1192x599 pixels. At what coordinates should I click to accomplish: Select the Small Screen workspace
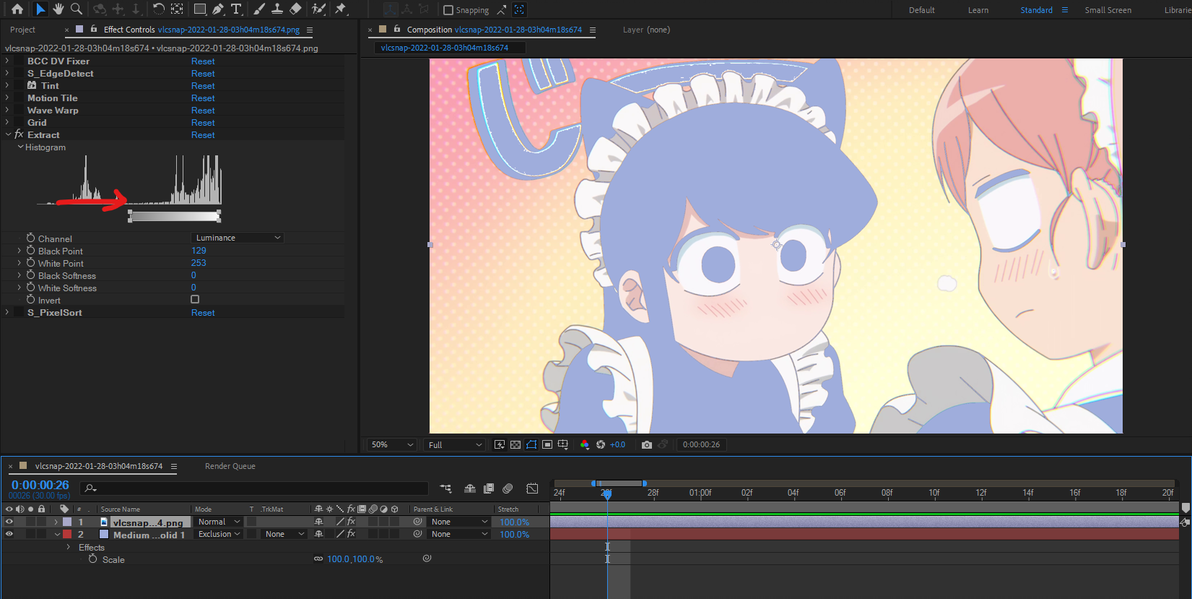[x=1108, y=10]
